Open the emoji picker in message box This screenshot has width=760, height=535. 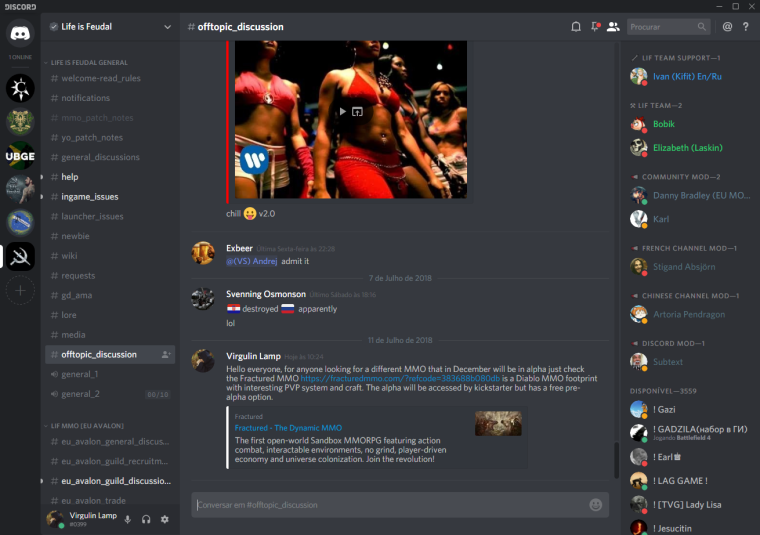tap(596, 504)
